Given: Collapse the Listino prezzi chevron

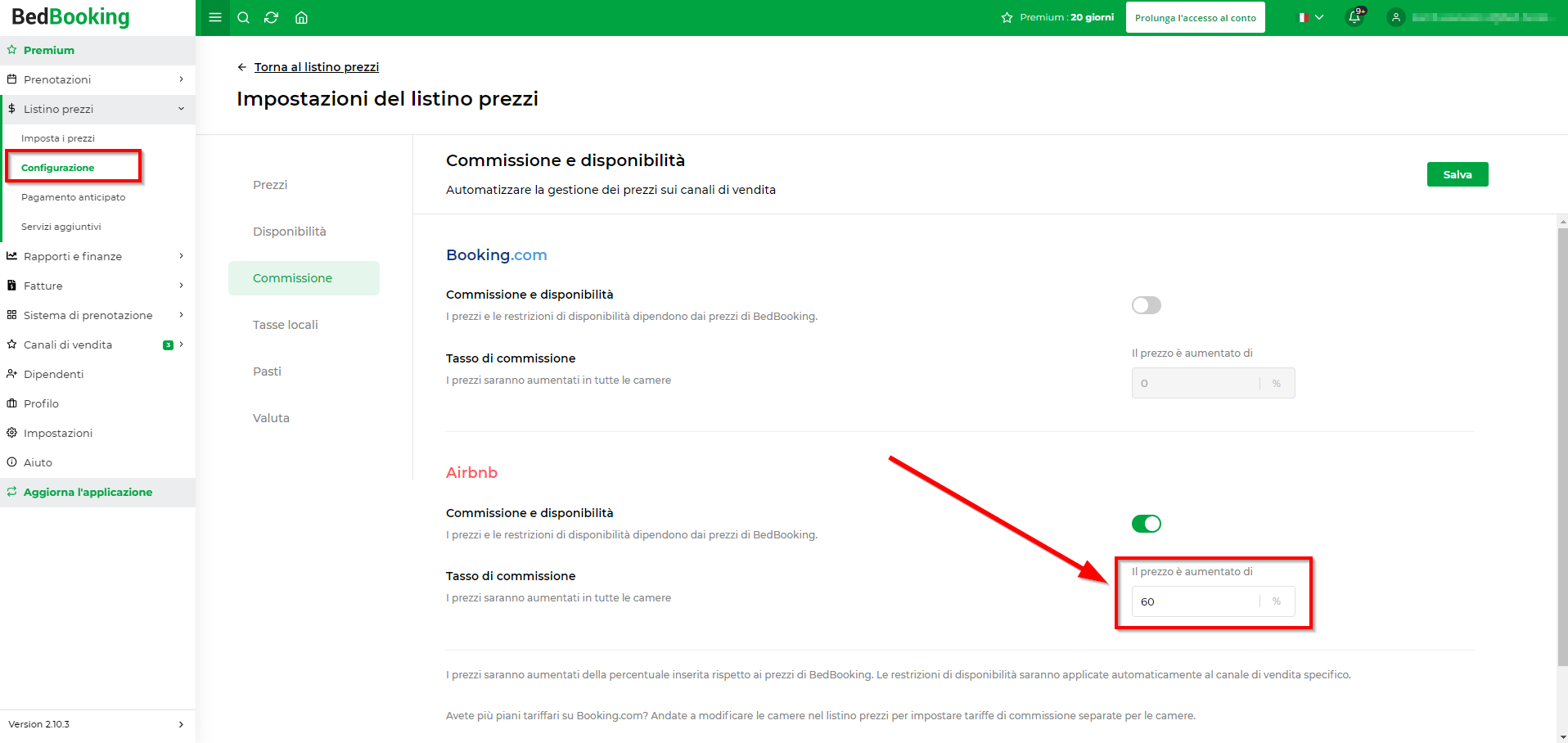Looking at the screenshot, I should pyautogui.click(x=181, y=109).
